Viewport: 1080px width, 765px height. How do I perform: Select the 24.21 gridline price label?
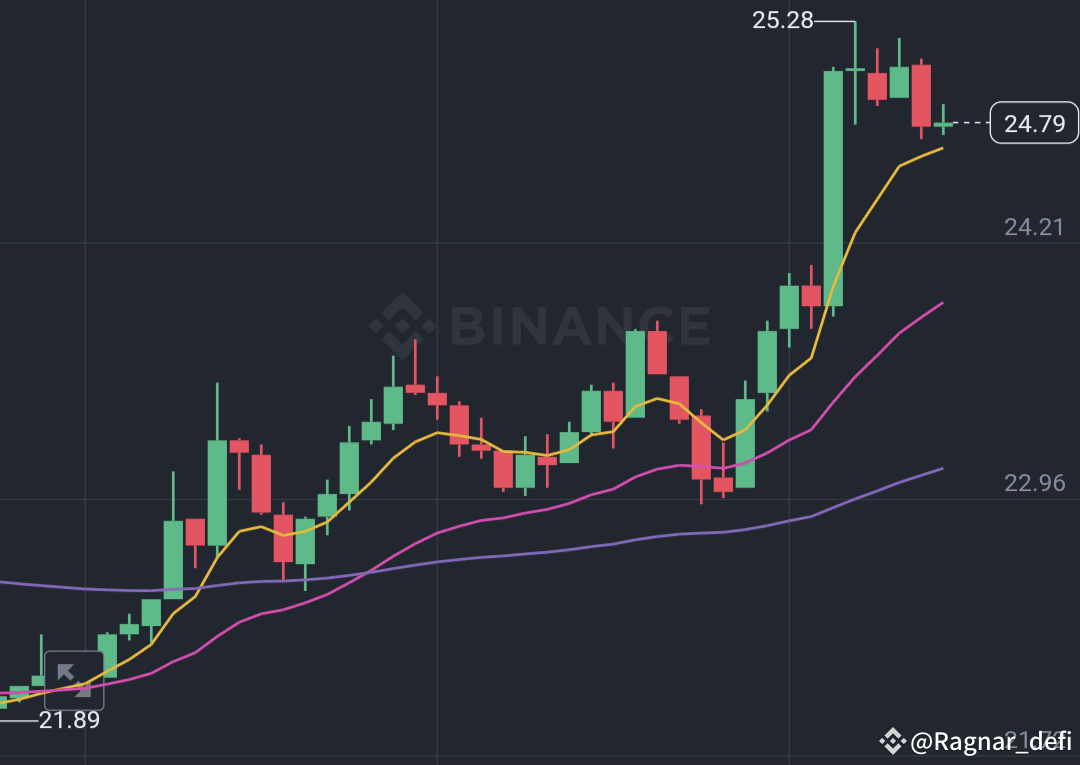coord(1034,227)
